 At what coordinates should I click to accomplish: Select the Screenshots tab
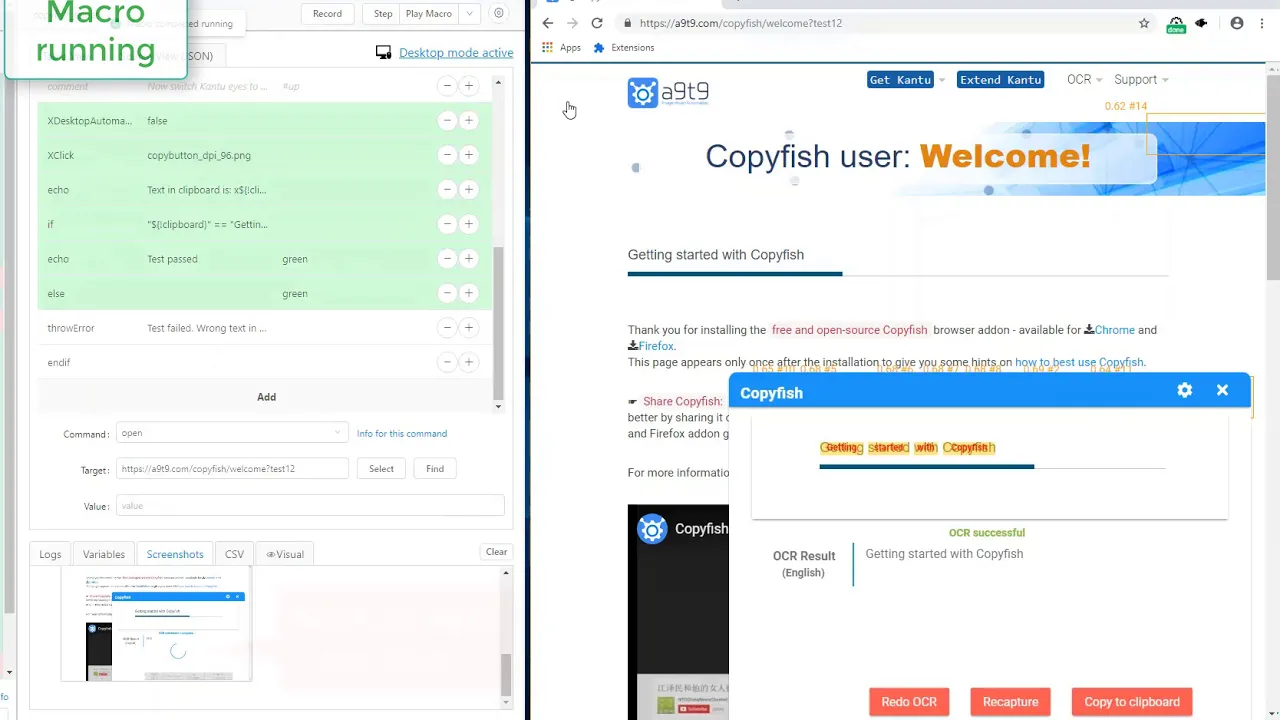(x=175, y=554)
